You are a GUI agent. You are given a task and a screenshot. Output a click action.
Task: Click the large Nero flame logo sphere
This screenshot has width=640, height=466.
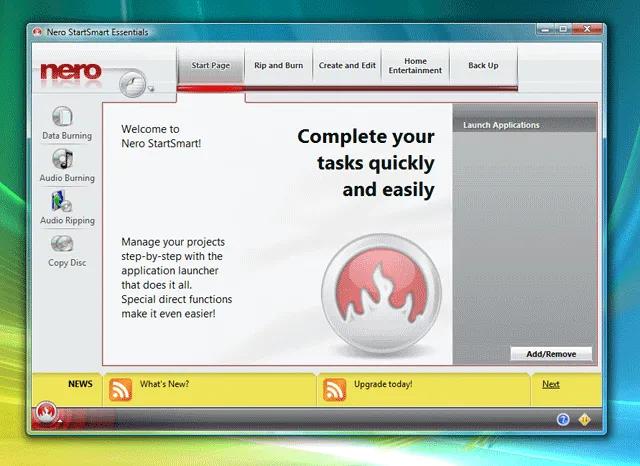381,293
